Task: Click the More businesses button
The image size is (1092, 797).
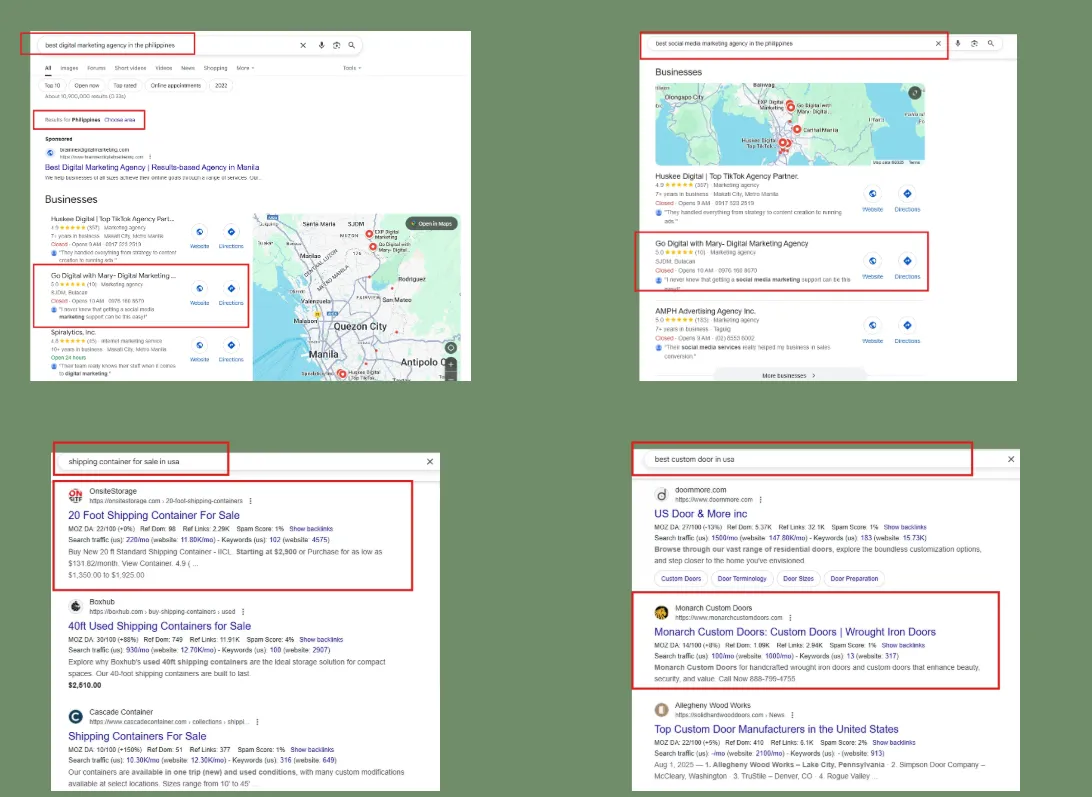Action: (x=789, y=376)
